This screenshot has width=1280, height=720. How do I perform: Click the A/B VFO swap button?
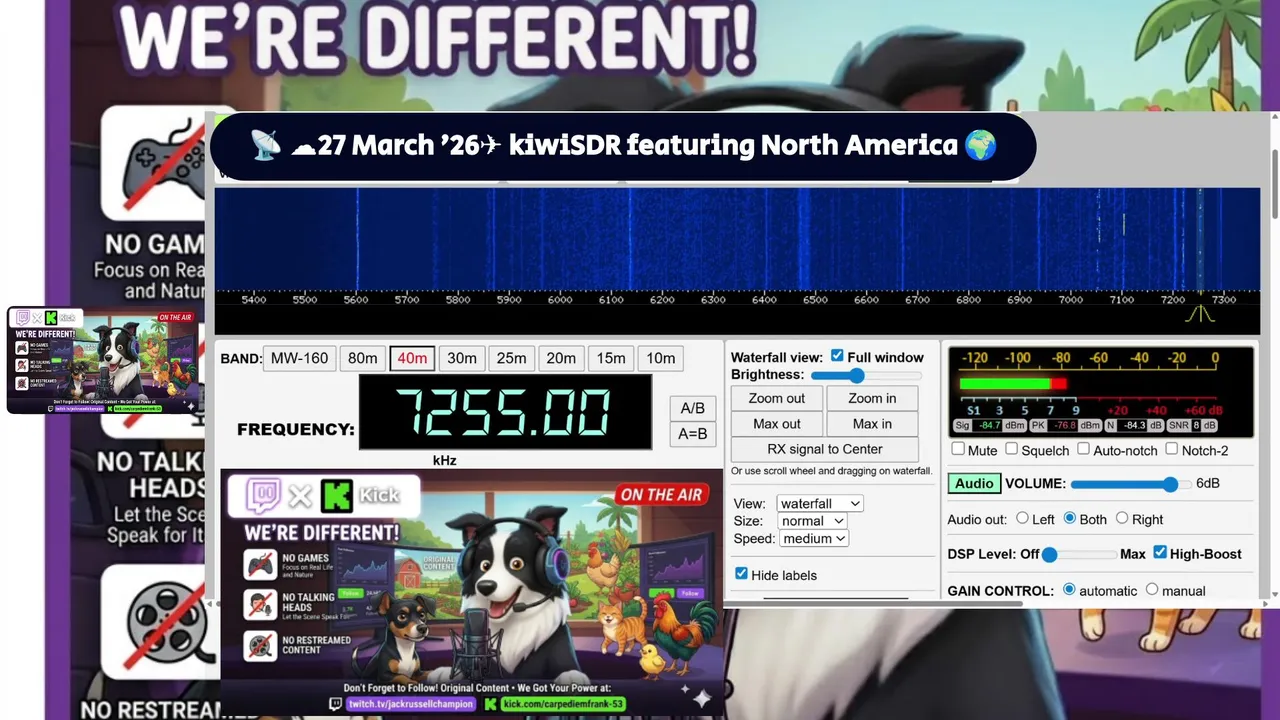pyautogui.click(x=692, y=408)
